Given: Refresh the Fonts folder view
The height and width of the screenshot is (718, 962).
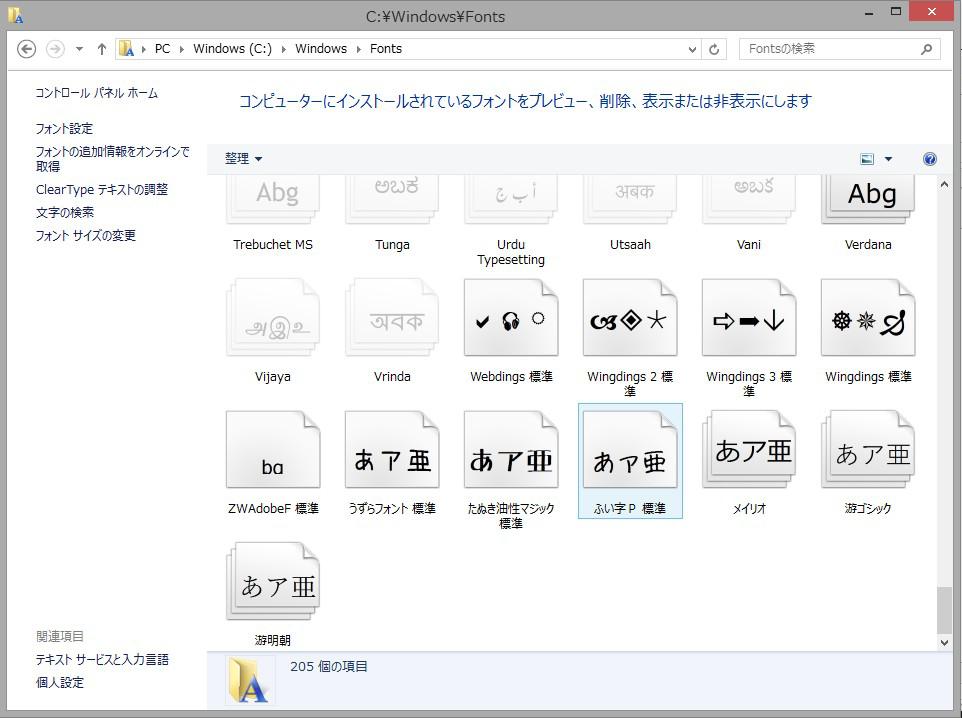Looking at the screenshot, I should [714, 50].
